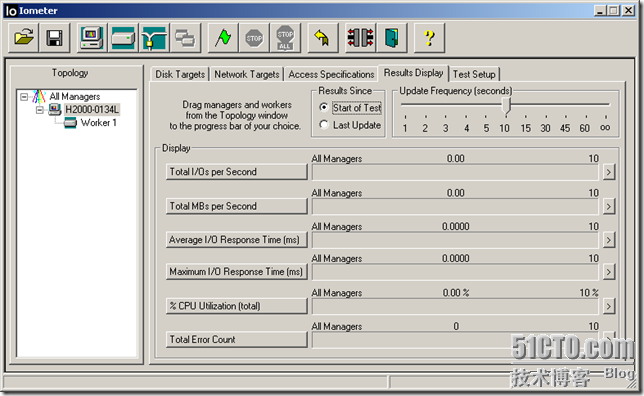This screenshot has width=644, height=396.
Task: Start tests with the green flag
Action: pyautogui.click(x=223, y=38)
